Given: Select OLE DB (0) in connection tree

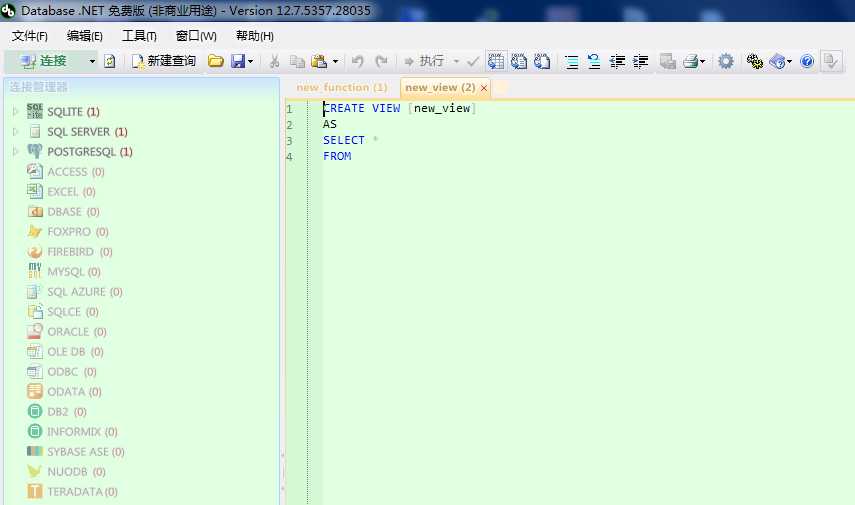Looking at the screenshot, I should (75, 352).
